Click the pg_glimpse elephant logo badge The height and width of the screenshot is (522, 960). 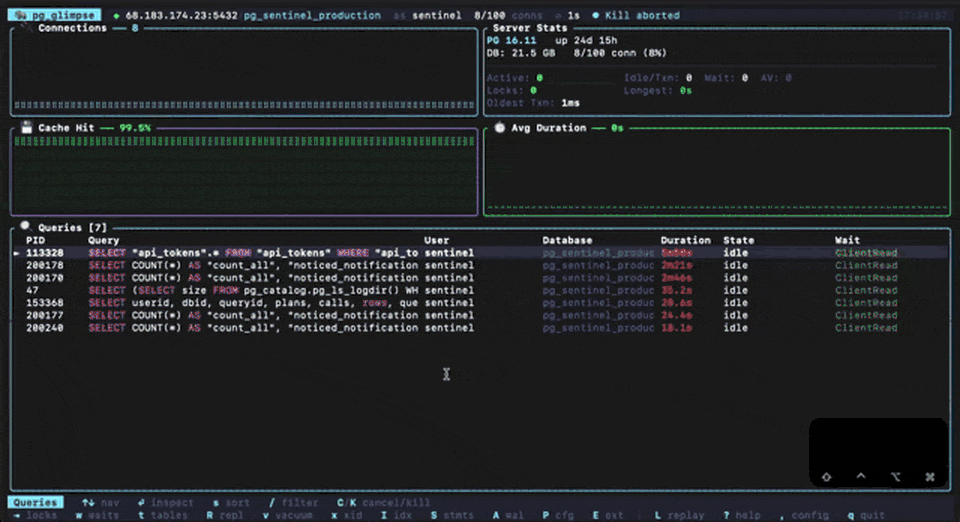click(54, 15)
